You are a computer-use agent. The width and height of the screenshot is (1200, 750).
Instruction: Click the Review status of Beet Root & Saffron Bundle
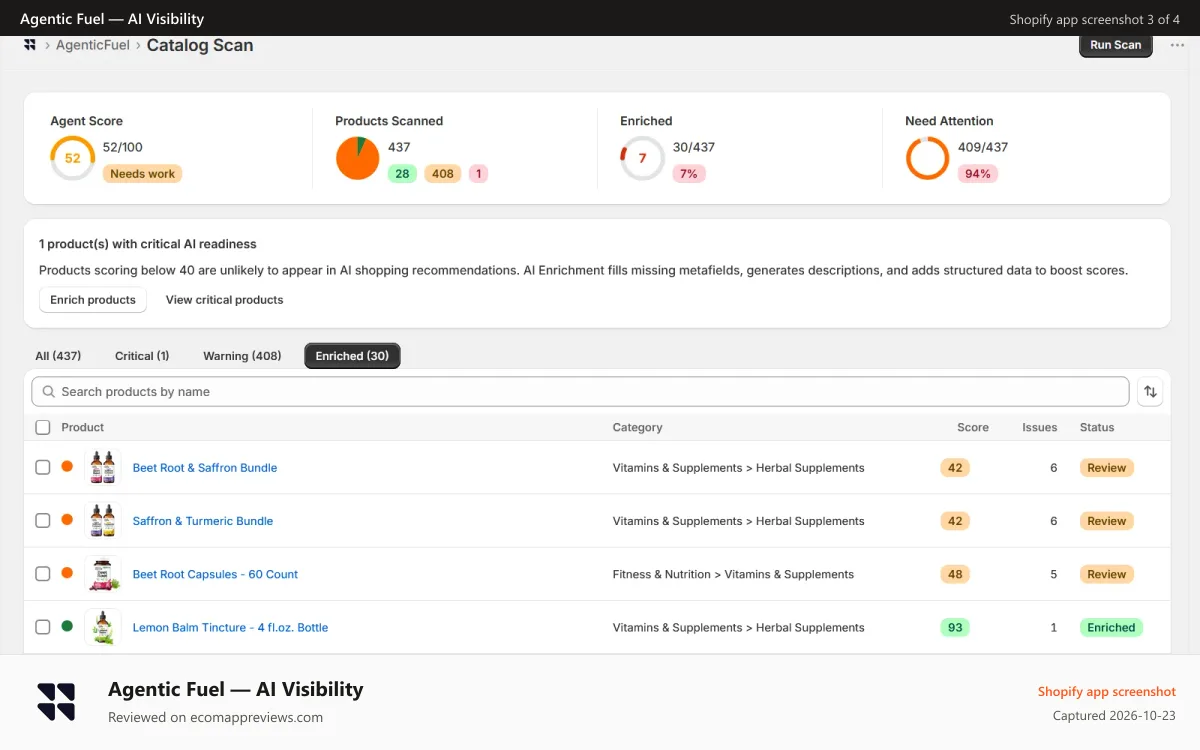(x=1107, y=467)
